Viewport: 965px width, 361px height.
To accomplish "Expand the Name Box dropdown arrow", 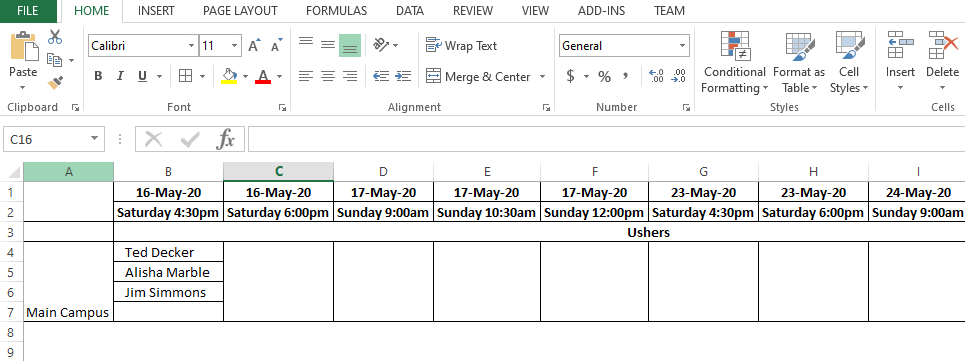I will (94, 139).
